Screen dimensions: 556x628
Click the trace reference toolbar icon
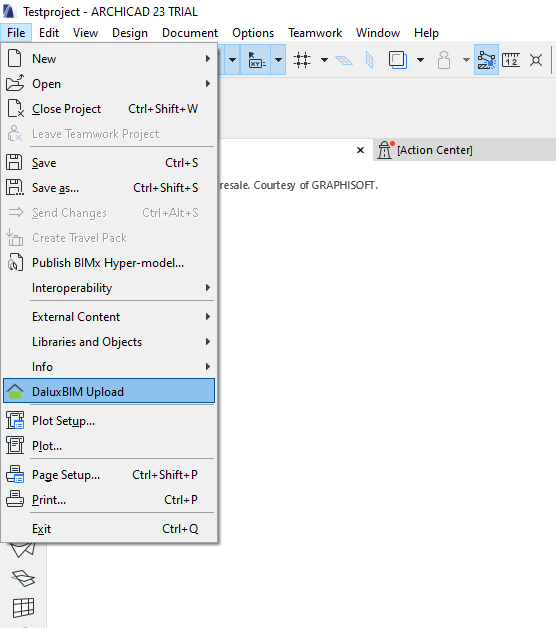click(x=398, y=60)
